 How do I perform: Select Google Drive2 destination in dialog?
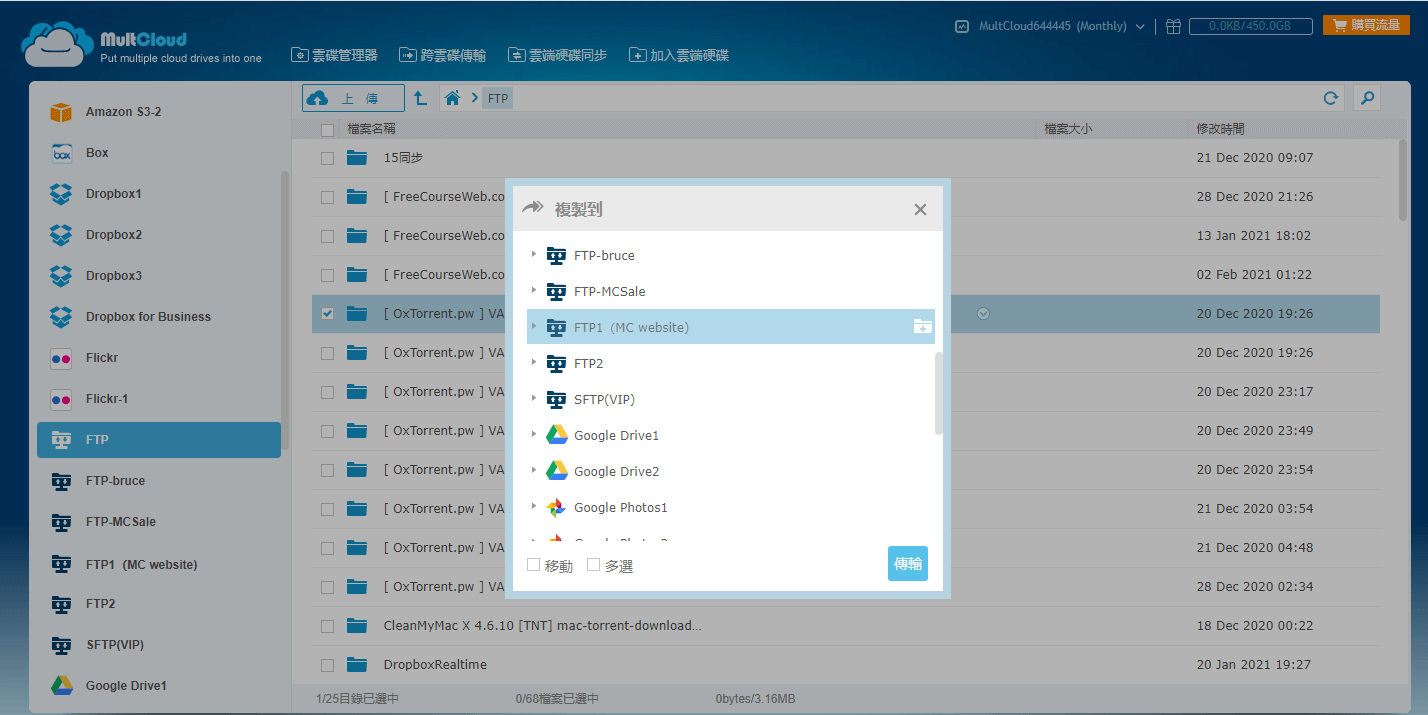(x=616, y=471)
